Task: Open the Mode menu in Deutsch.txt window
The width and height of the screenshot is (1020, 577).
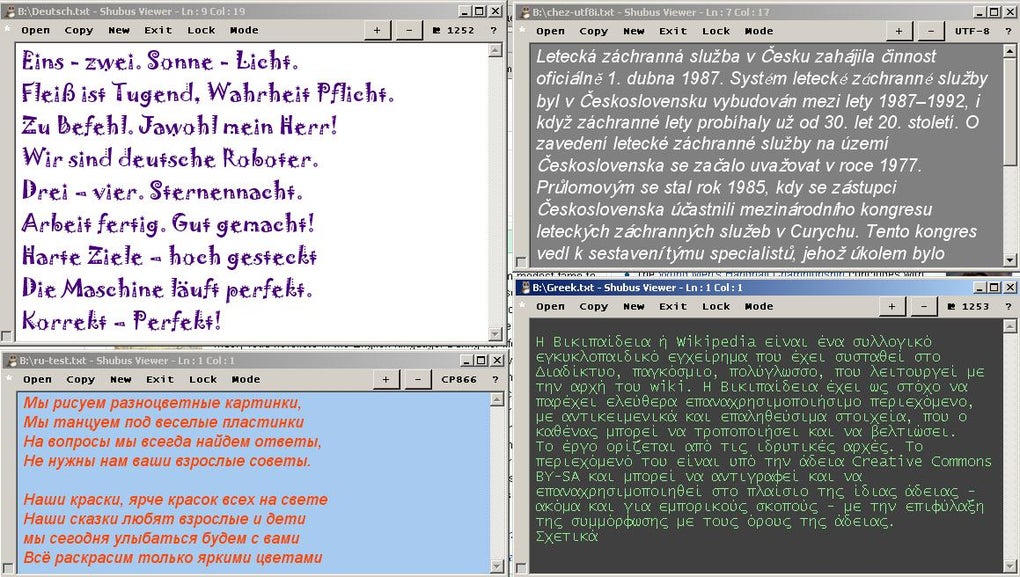Action: tap(244, 30)
